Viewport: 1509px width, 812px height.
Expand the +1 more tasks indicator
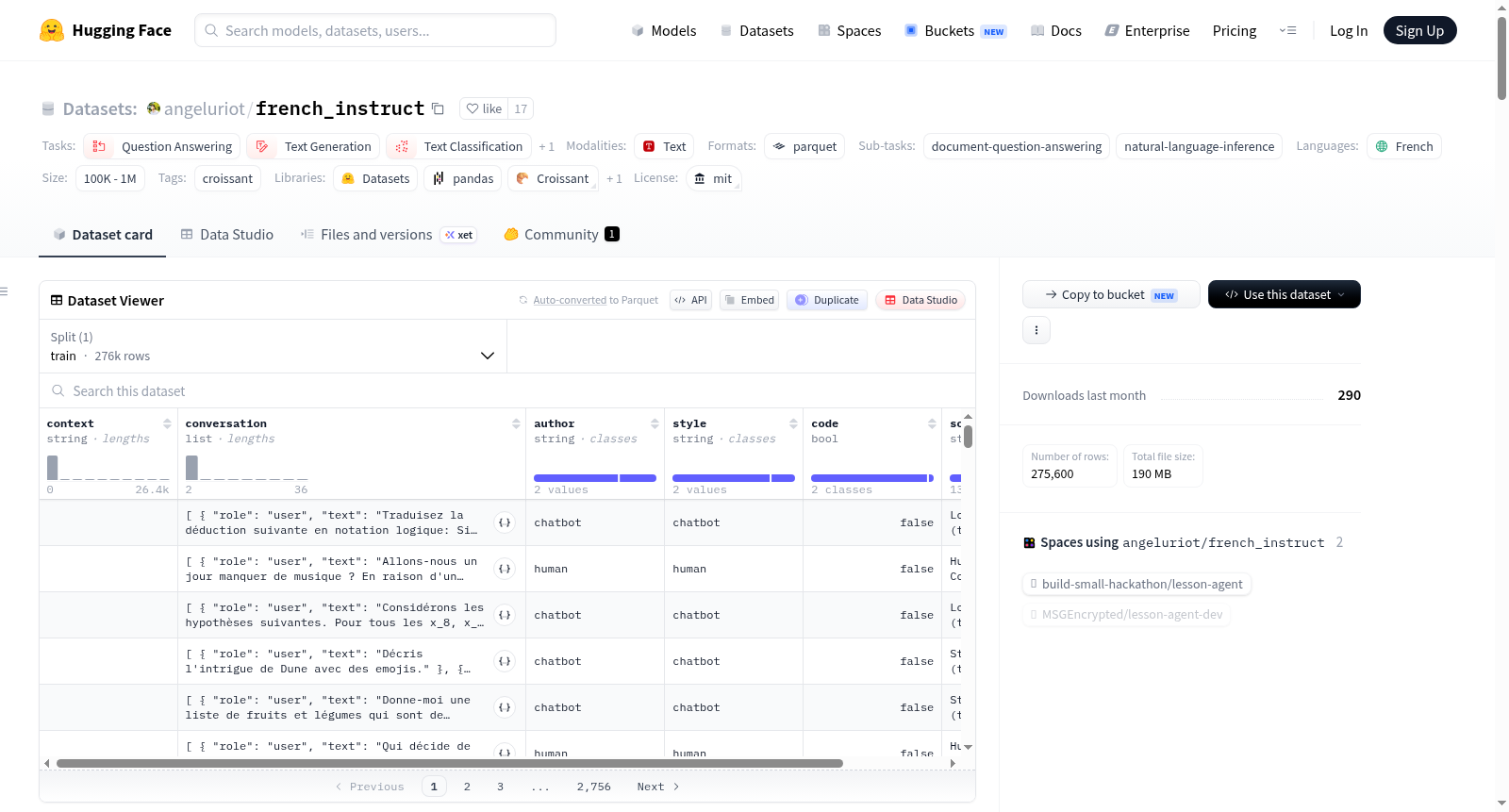(x=546, y=146)
